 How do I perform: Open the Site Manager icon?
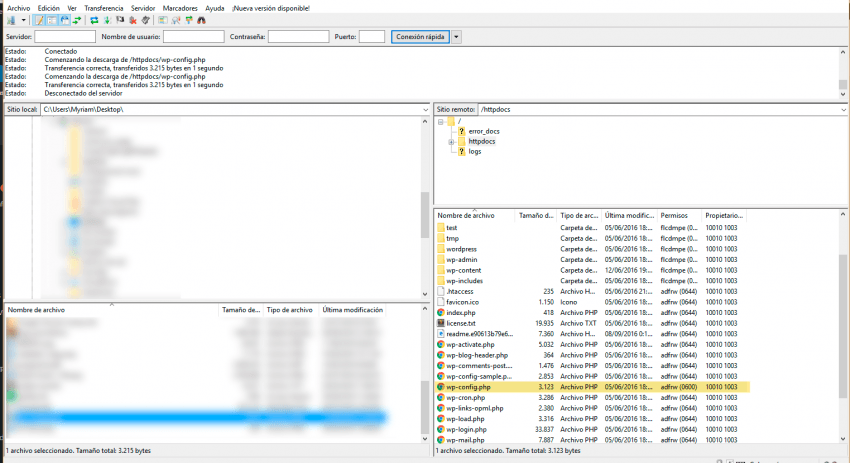click(x=11, y=20)
